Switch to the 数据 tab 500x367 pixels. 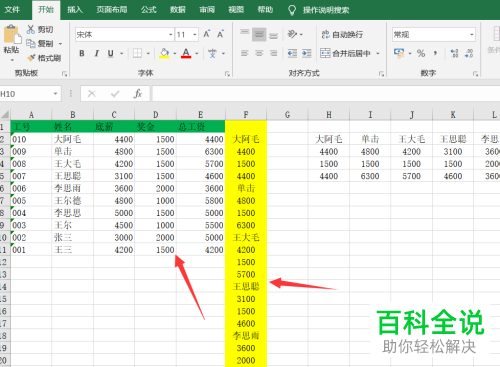178,10
